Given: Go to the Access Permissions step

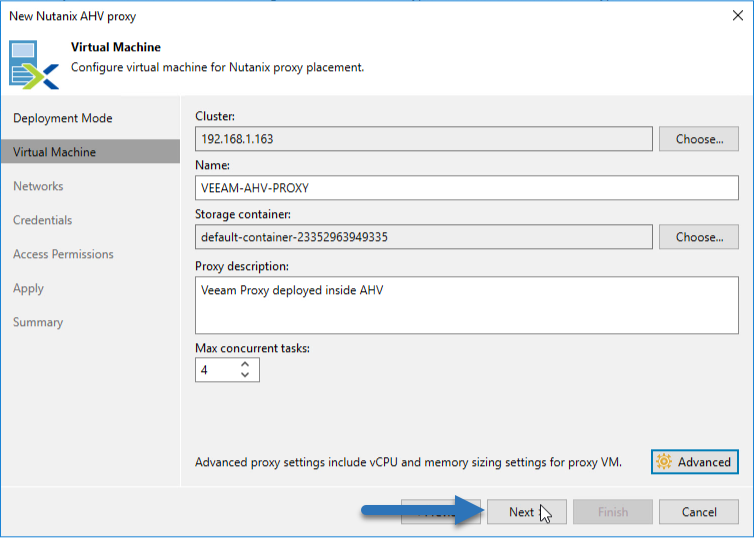Looking at the screenshot, I should pyautogui.click(x=63, y=254).
